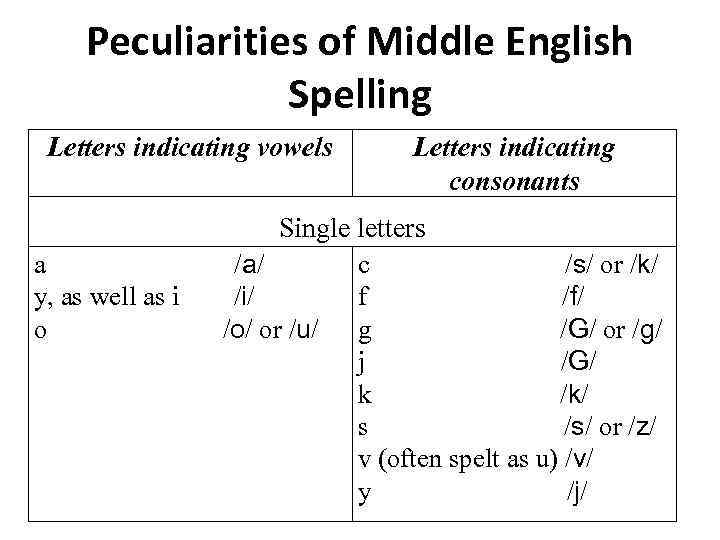Click the "y, as well as i" entry
This screenshot has width=720, height=540.
pyautogui.click(x=107, y=297)
